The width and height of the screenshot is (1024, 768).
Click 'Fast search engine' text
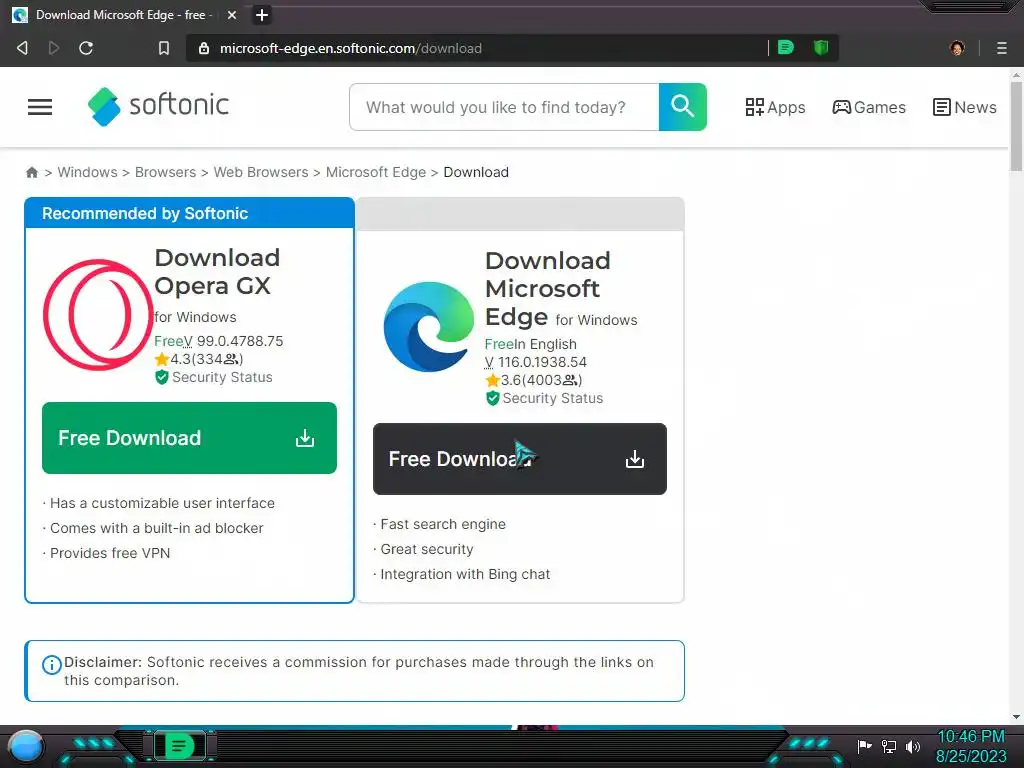click(x=443, y=524)
